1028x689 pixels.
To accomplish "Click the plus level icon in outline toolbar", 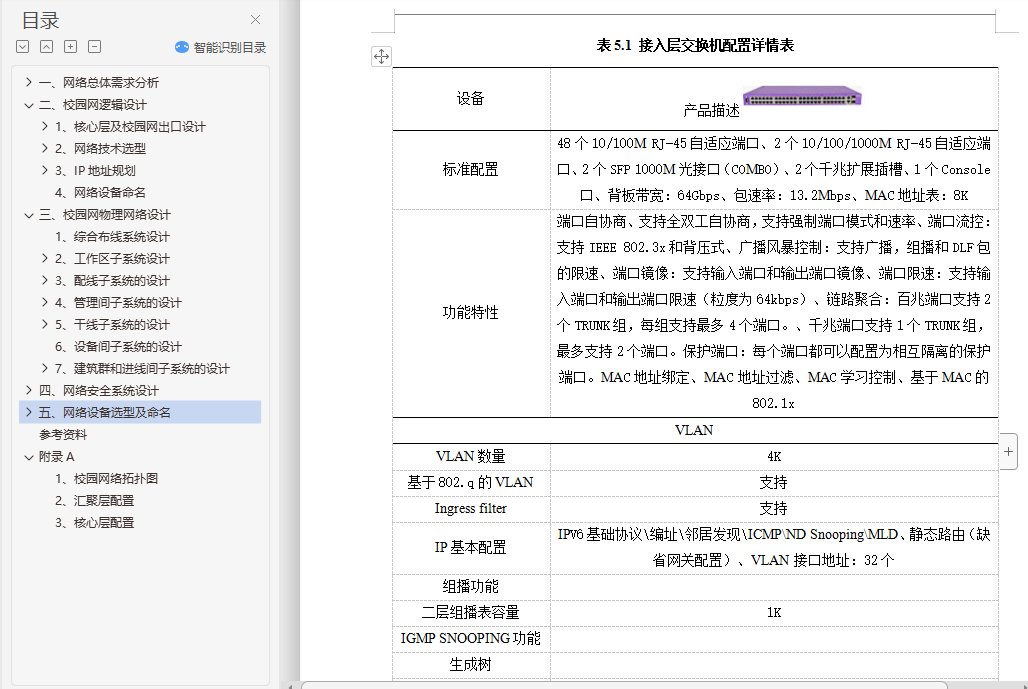I will (x=70, y=47).
